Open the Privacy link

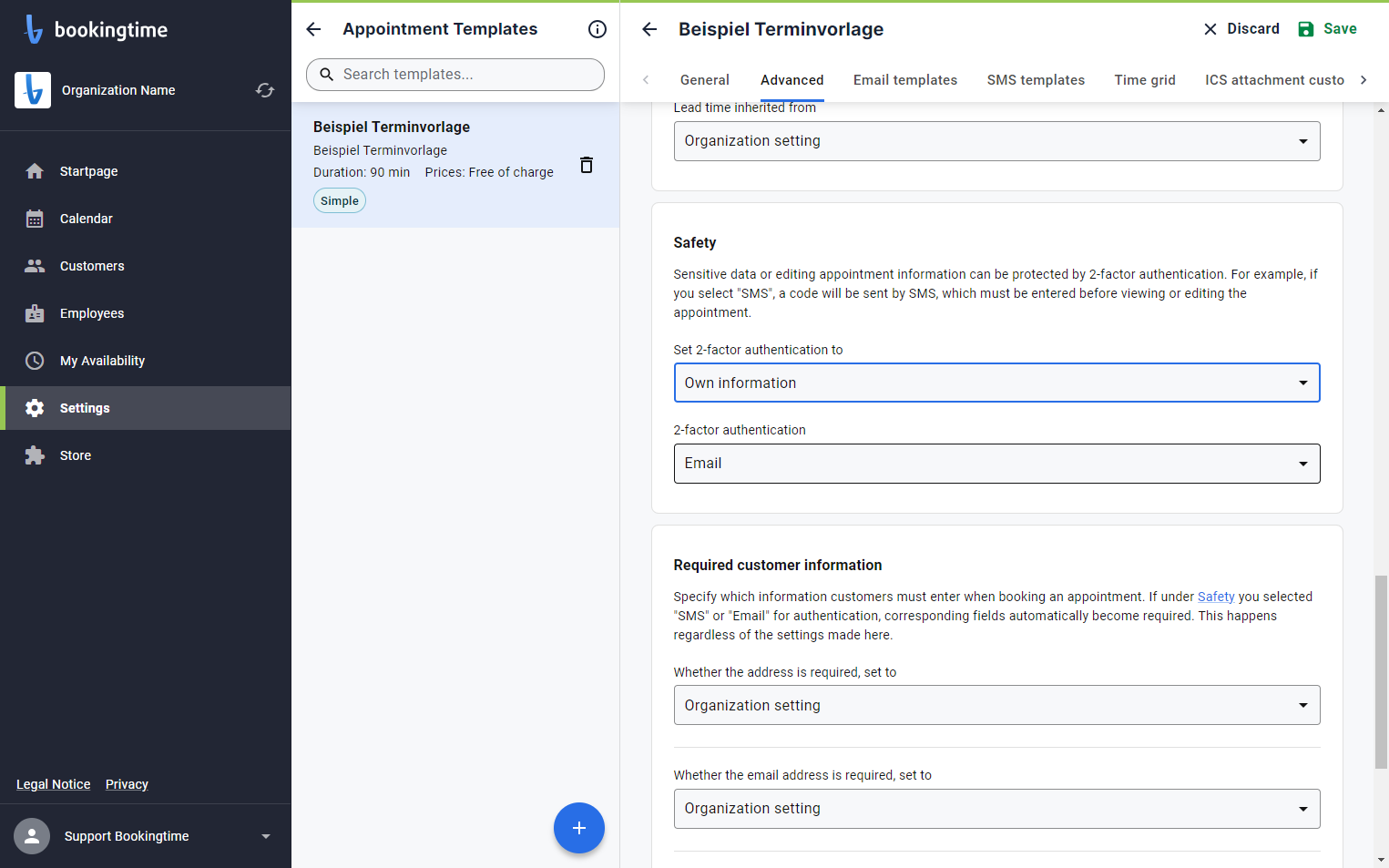[127, 784]
